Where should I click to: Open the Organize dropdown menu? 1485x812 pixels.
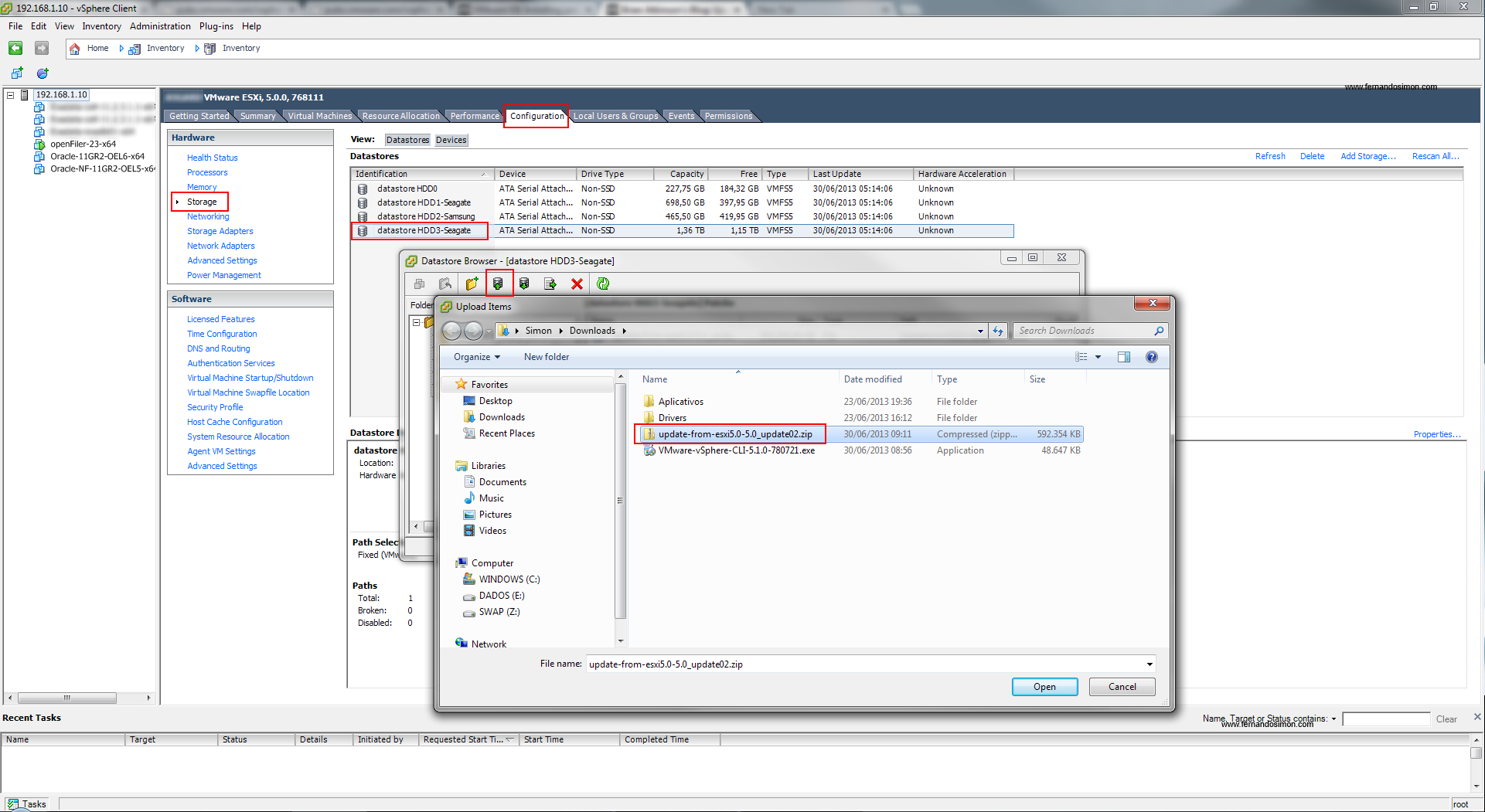pos(477,357)
